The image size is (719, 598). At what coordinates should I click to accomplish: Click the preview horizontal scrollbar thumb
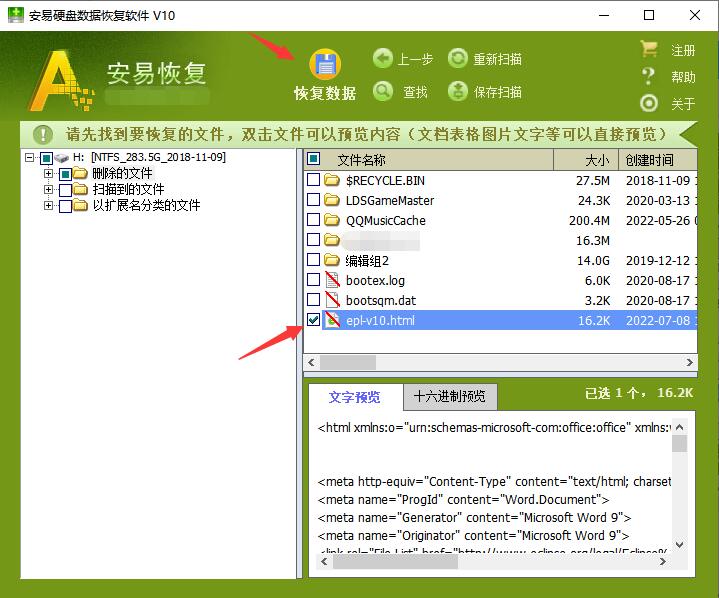click(395, 561)
